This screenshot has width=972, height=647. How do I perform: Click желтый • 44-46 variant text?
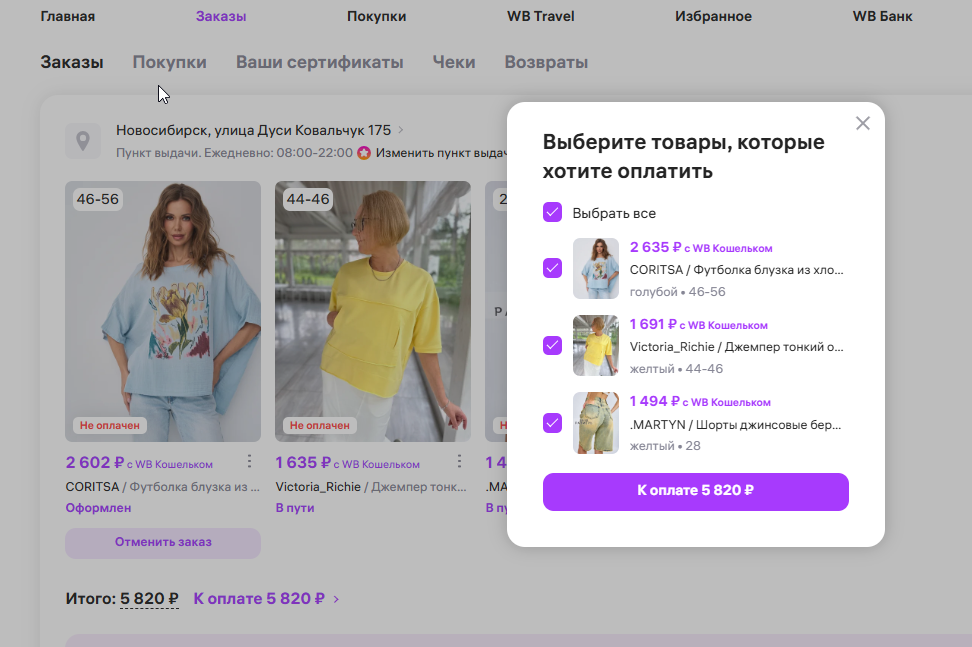[676, 369]
